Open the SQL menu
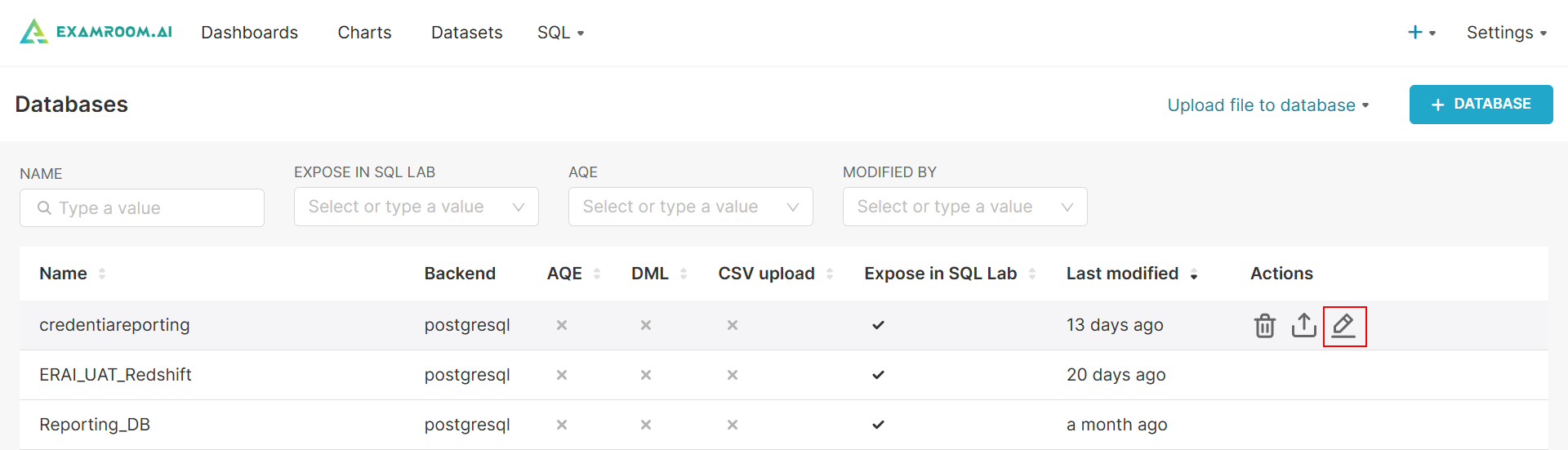 click(x=560, y=33)
